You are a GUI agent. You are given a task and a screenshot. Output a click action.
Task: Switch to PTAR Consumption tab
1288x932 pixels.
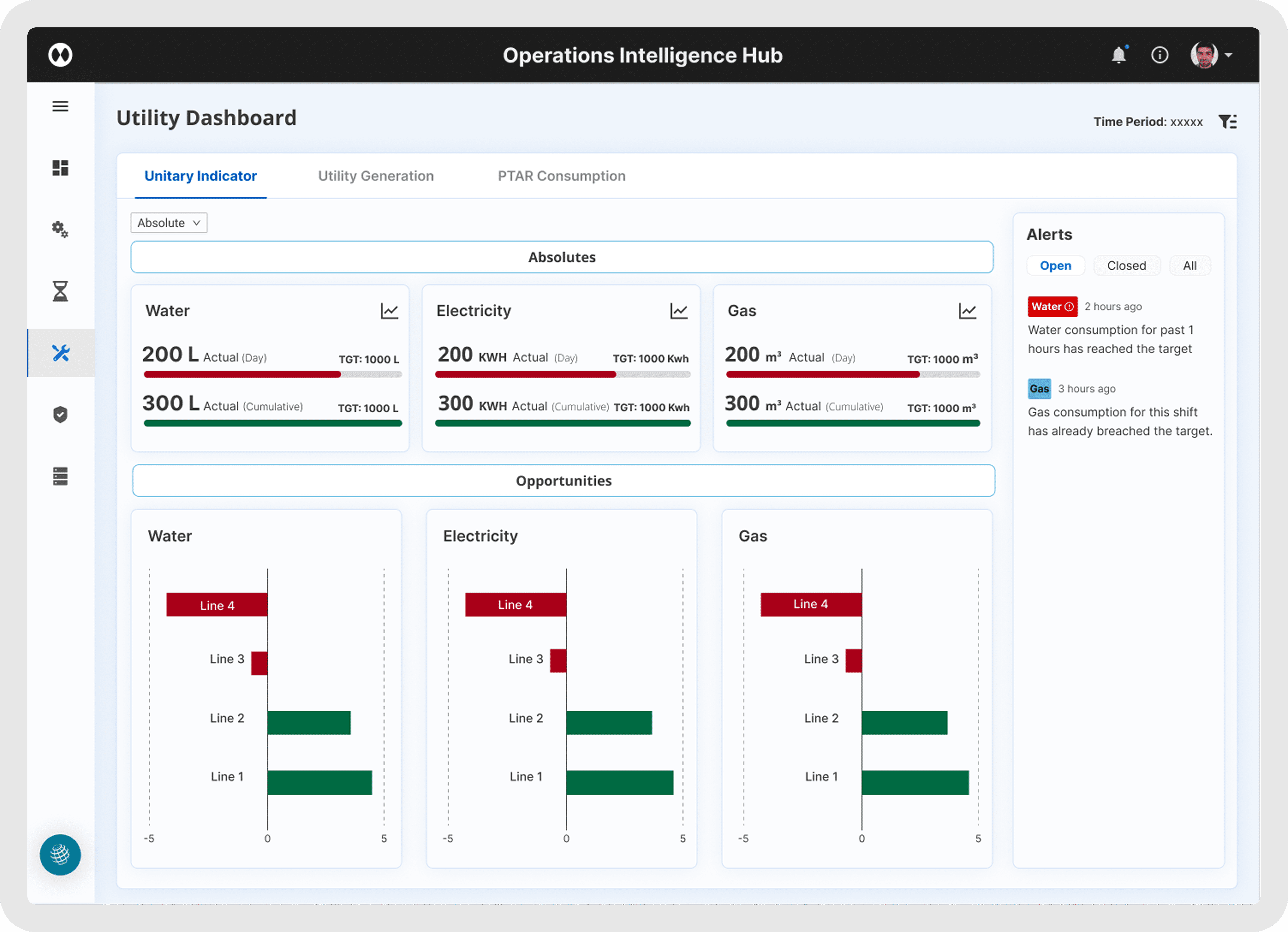pyautogui.click(x=561, y=176)
